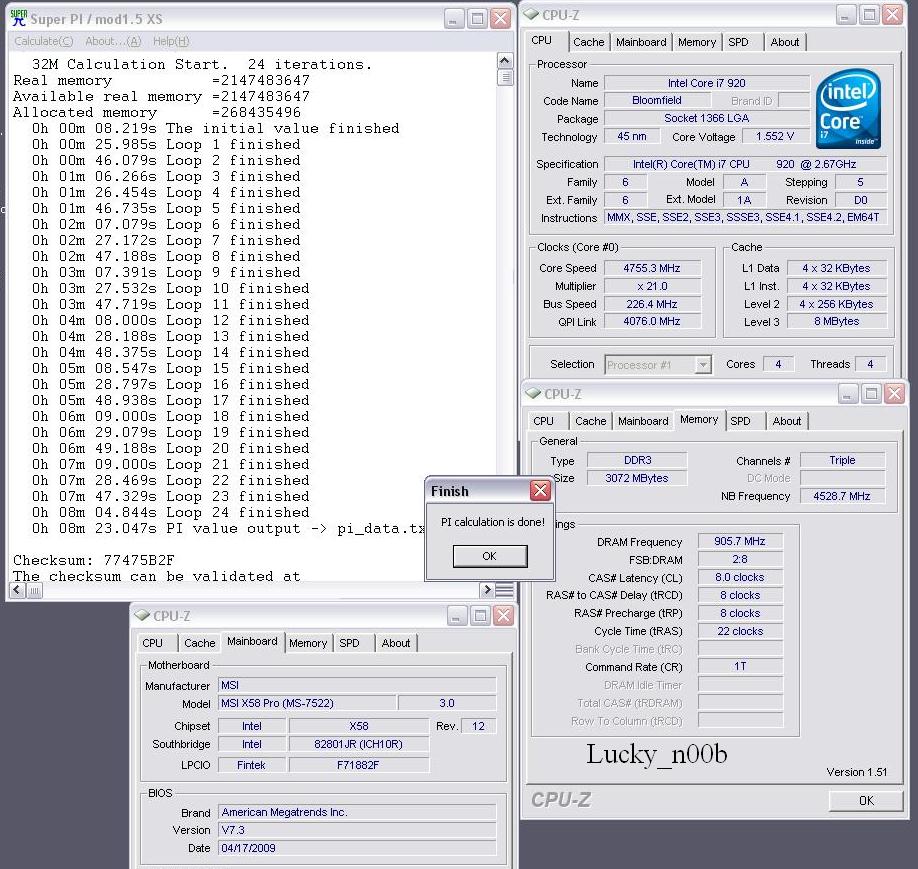Click the motherboard model MSI X58 Pro field
Screen dimensions: 918x869
(x=307, y=703)
